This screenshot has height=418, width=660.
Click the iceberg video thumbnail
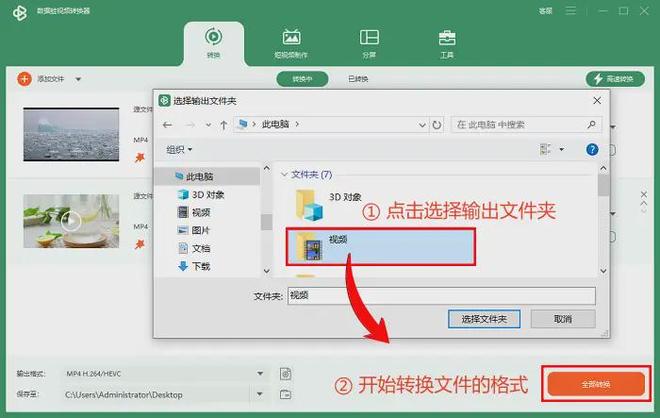pos(71,134)
